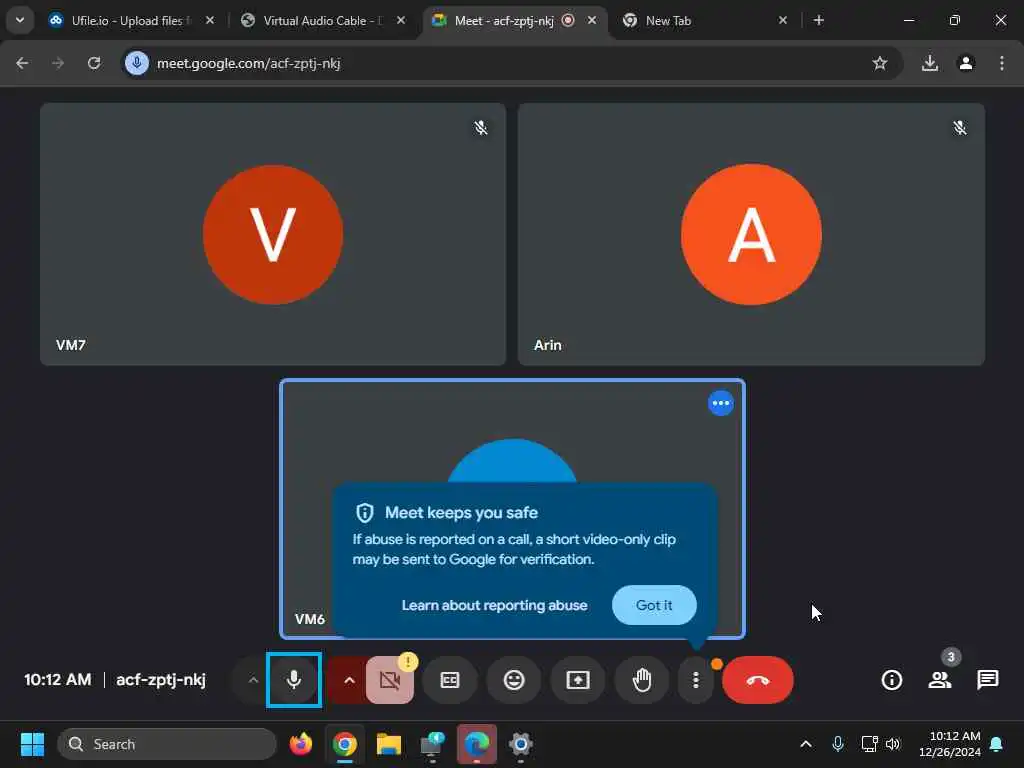
Task: Click the VM7 participant avatar
Action: (273, 234)
